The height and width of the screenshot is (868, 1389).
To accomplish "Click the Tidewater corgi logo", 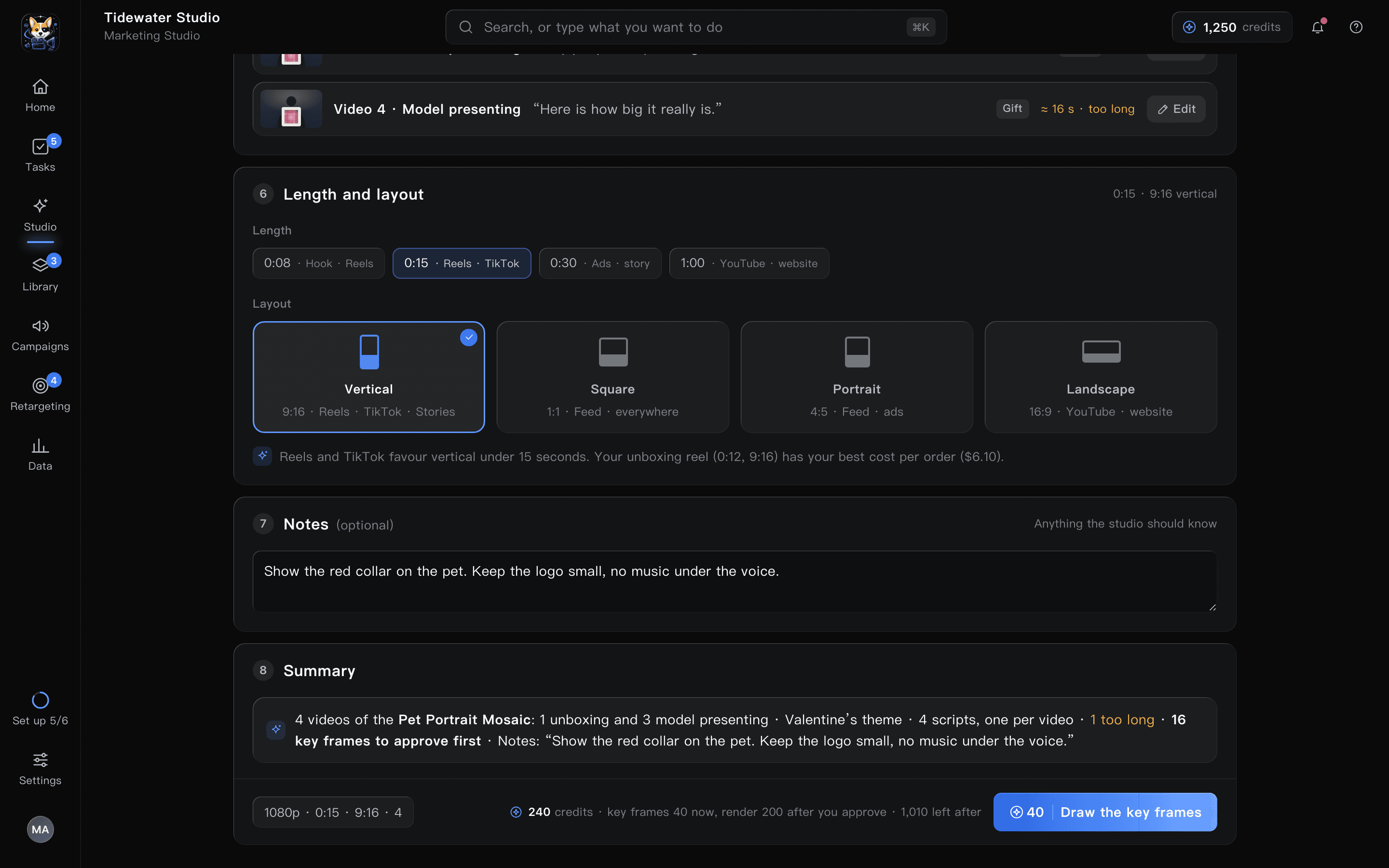I will (x=40, y=32).
